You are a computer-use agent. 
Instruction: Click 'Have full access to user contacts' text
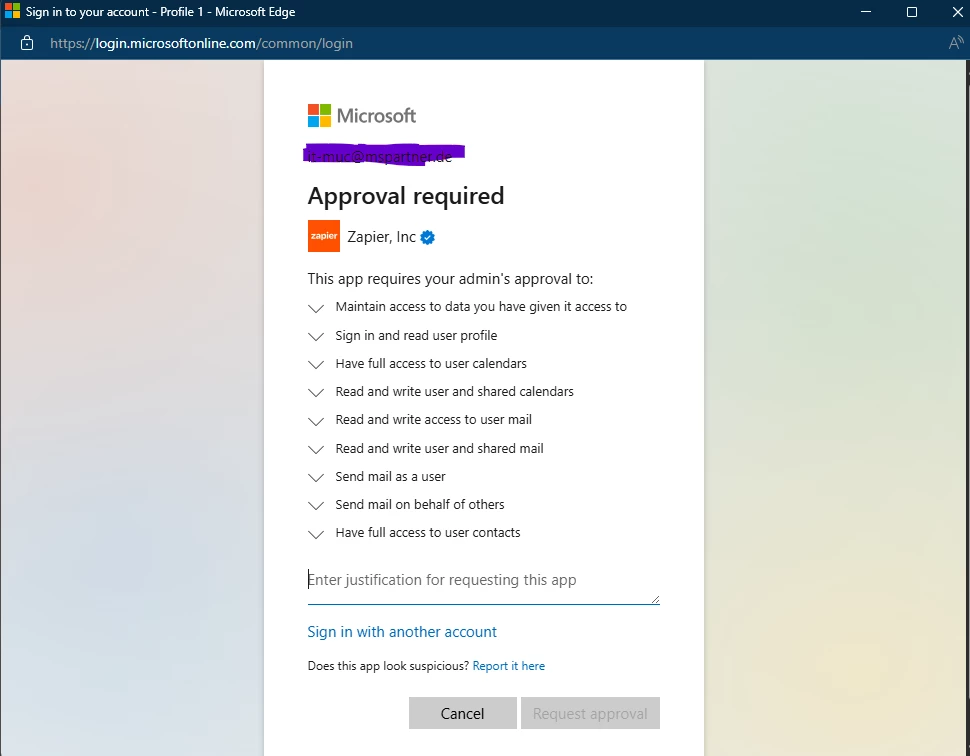(x=427, y=533)
